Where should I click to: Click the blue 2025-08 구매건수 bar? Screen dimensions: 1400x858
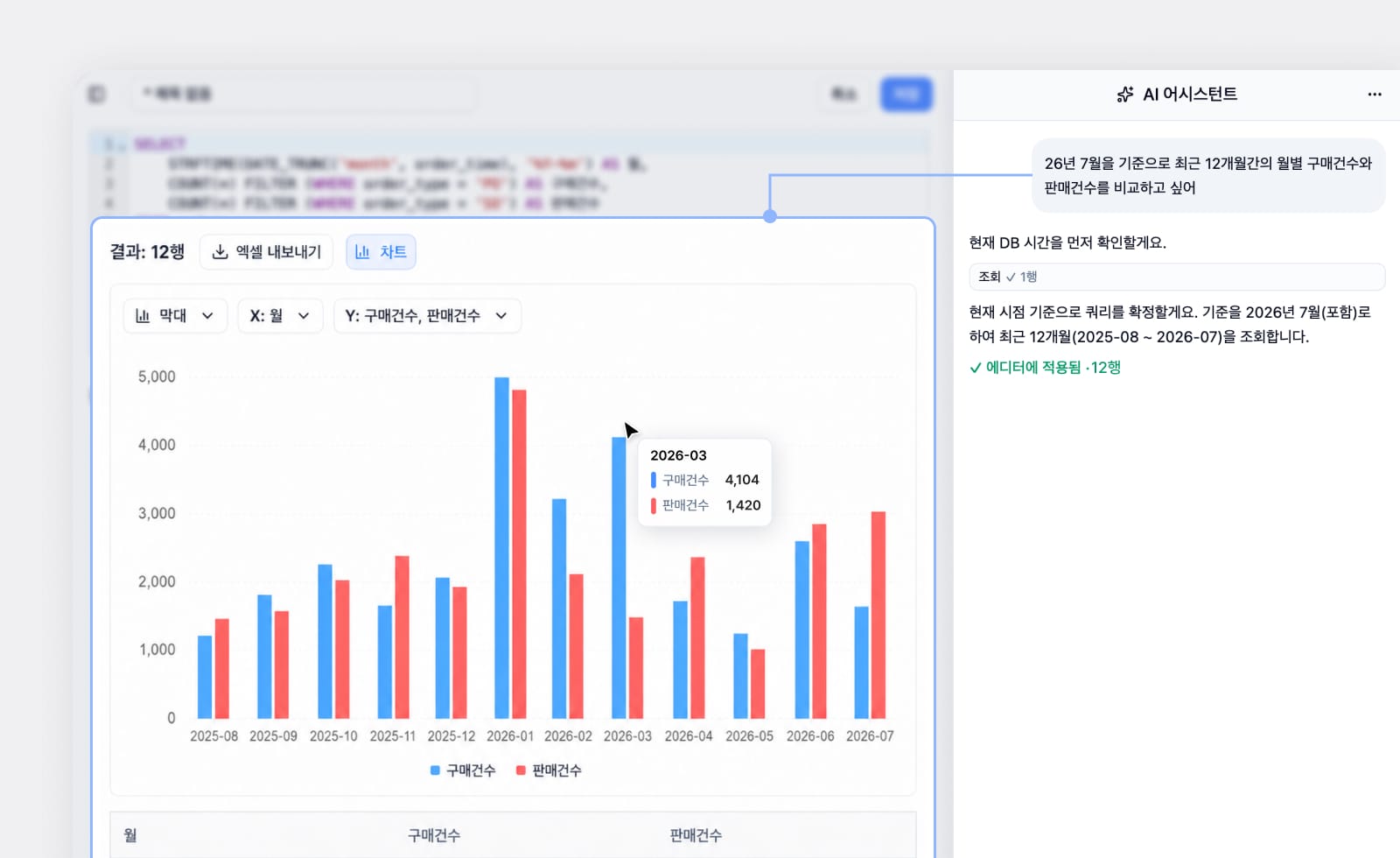(x=205, y=677)
